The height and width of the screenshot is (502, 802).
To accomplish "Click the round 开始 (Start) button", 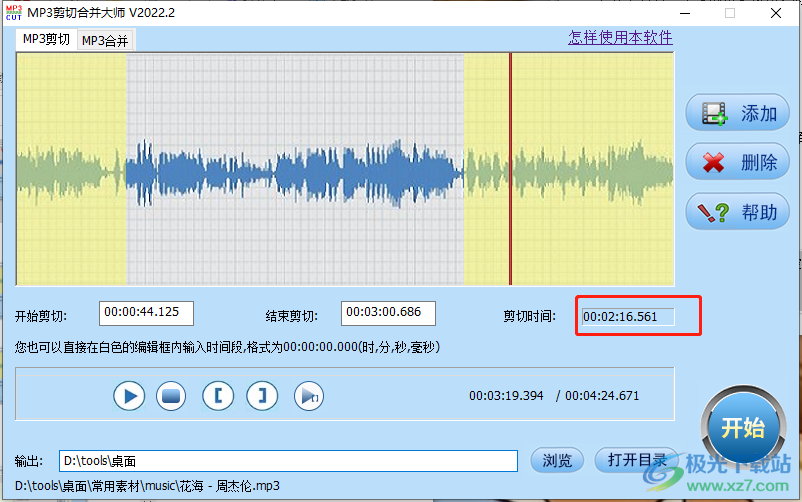I will [x=742, y=428].
